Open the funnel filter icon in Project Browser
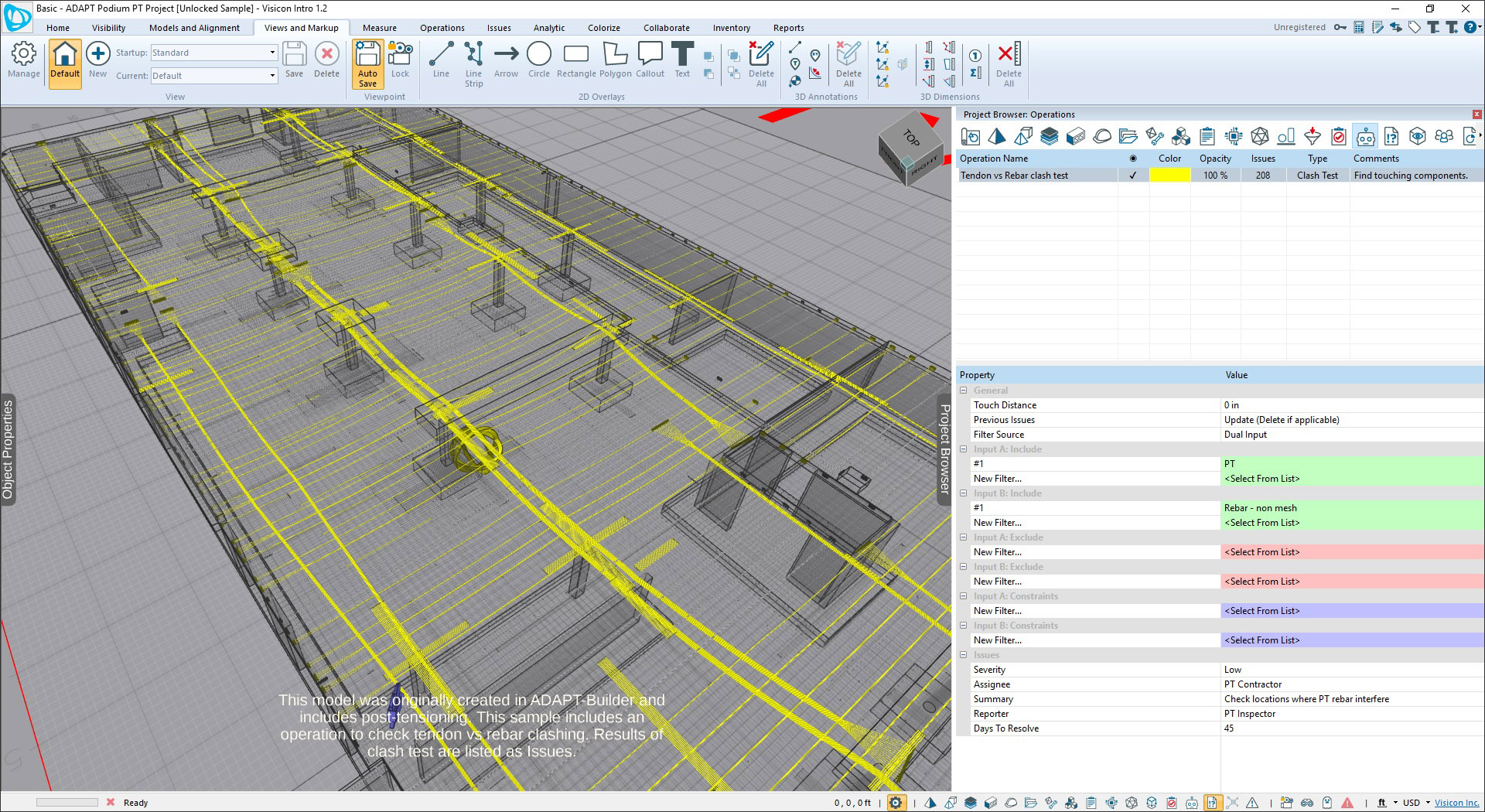The height and width of the screenshot is (812, 1485). tap(1313, 137)
